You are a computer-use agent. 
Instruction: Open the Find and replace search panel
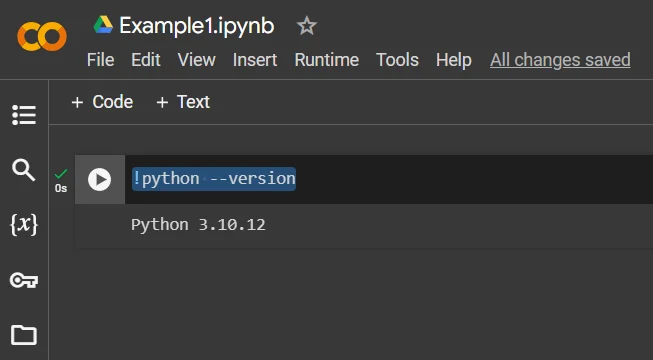click(24, 170)
